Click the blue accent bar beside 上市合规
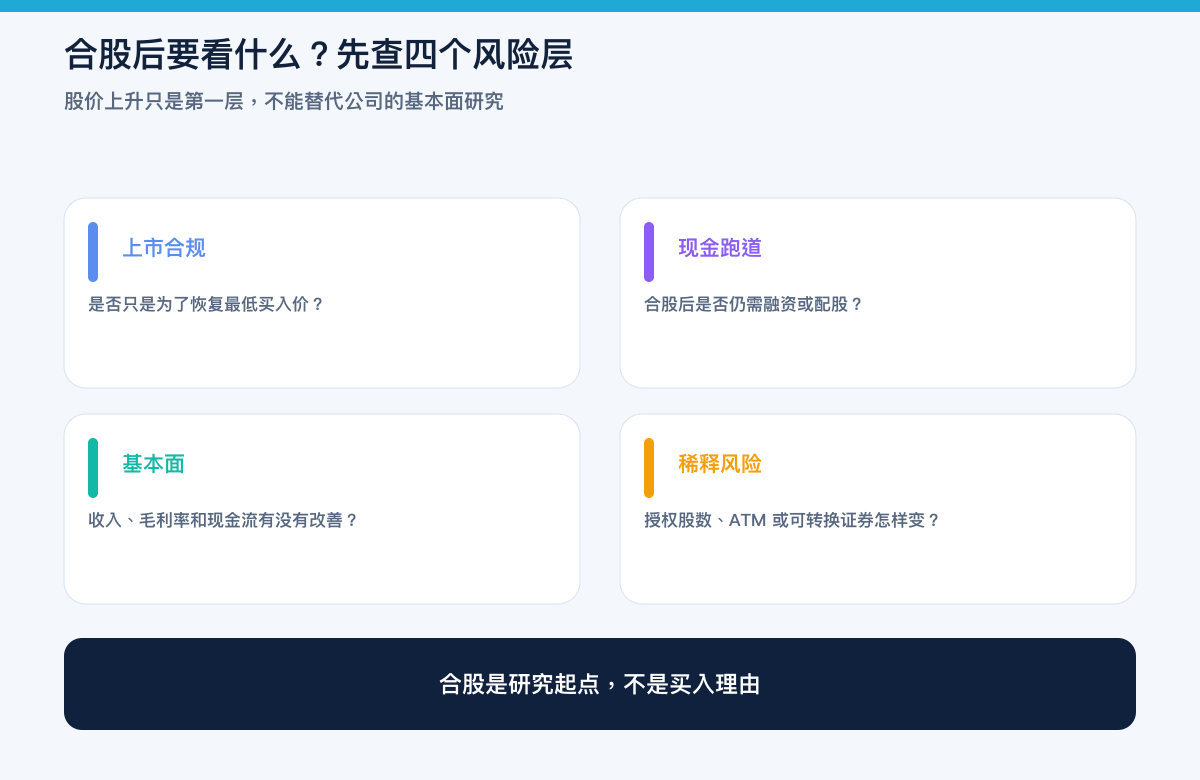Viewport: 1200px width, 780px height. [x=93, y=252]
